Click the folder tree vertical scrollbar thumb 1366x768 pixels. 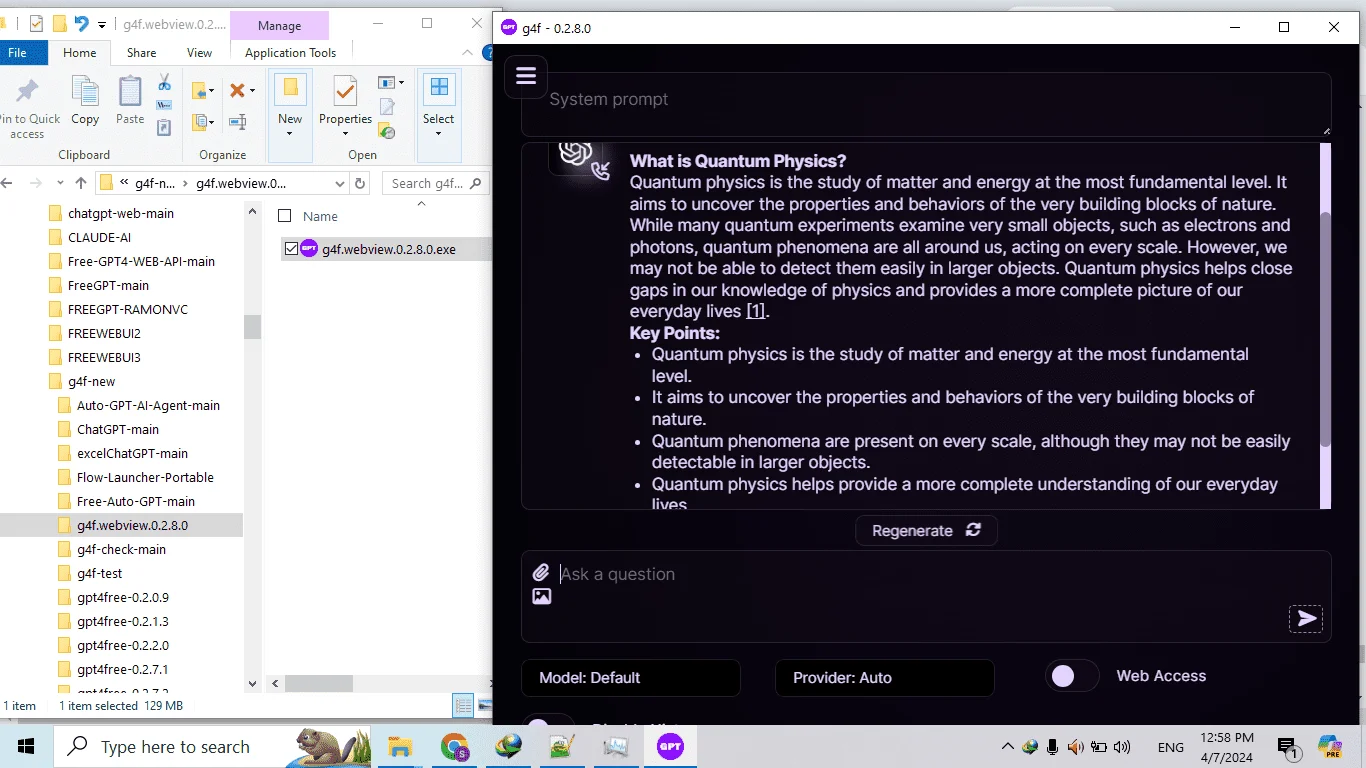(252, 326)
